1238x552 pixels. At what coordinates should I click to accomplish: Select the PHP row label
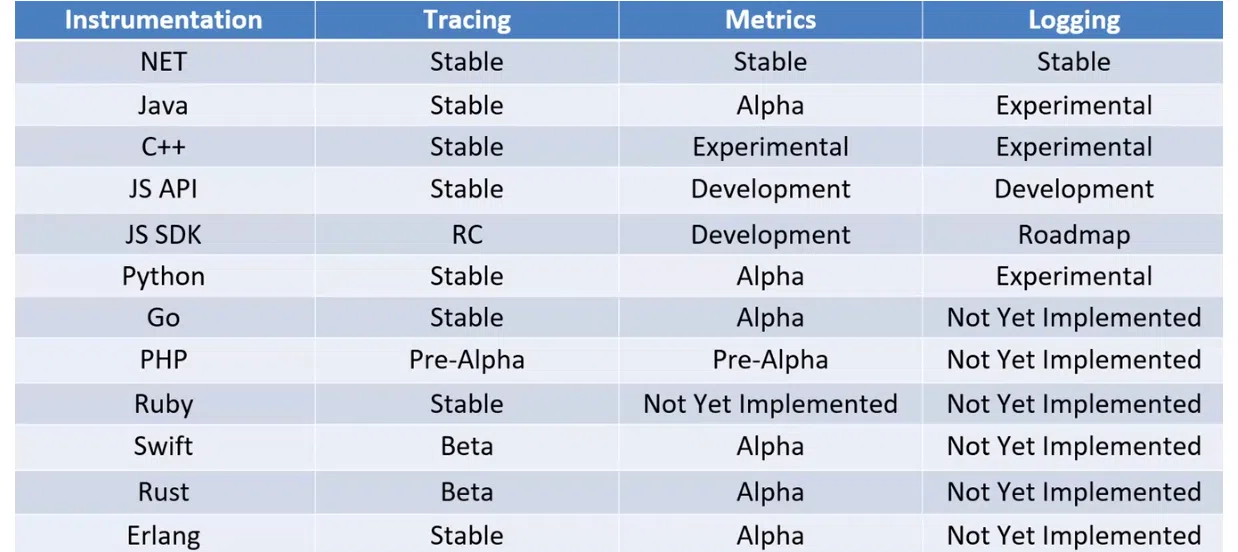[x=163, y=360]
